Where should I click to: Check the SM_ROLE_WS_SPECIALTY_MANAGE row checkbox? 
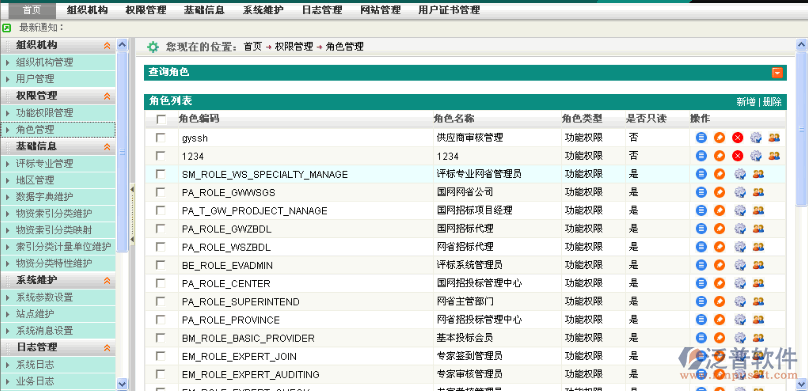coord(161,174)
